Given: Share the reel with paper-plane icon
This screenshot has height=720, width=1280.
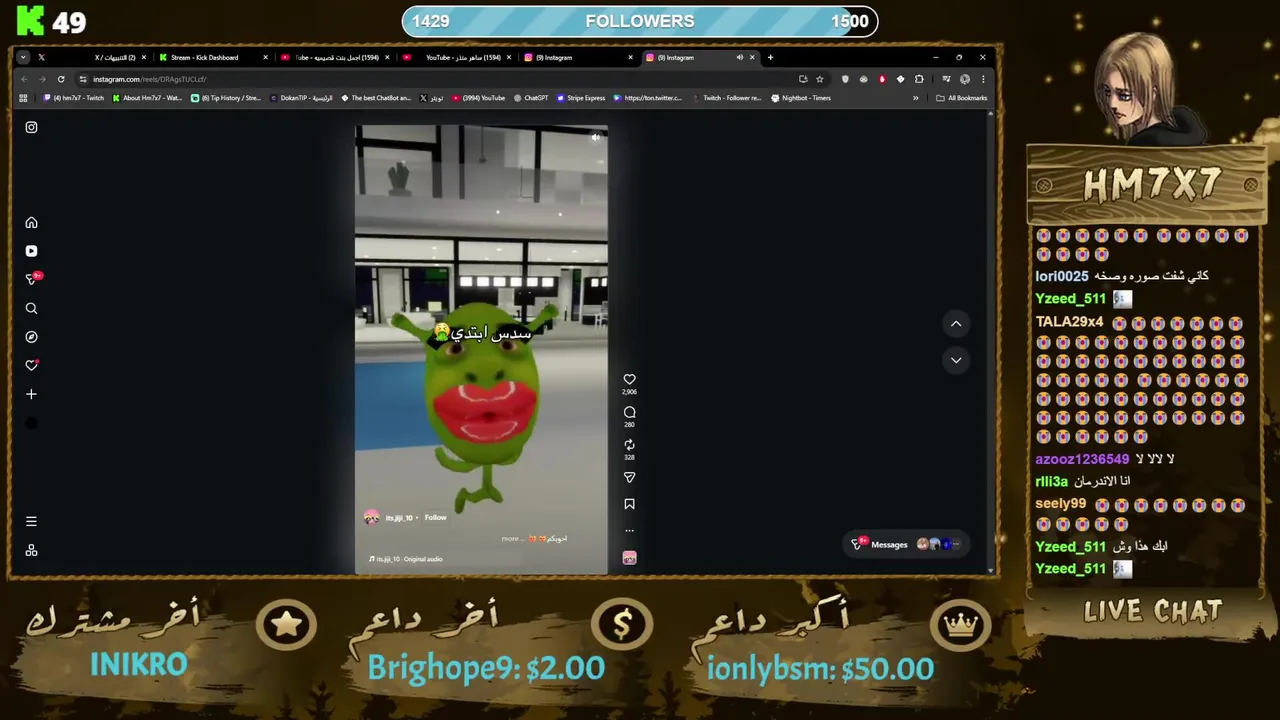Looking at the screenshot, I should (x=629, y=477).
